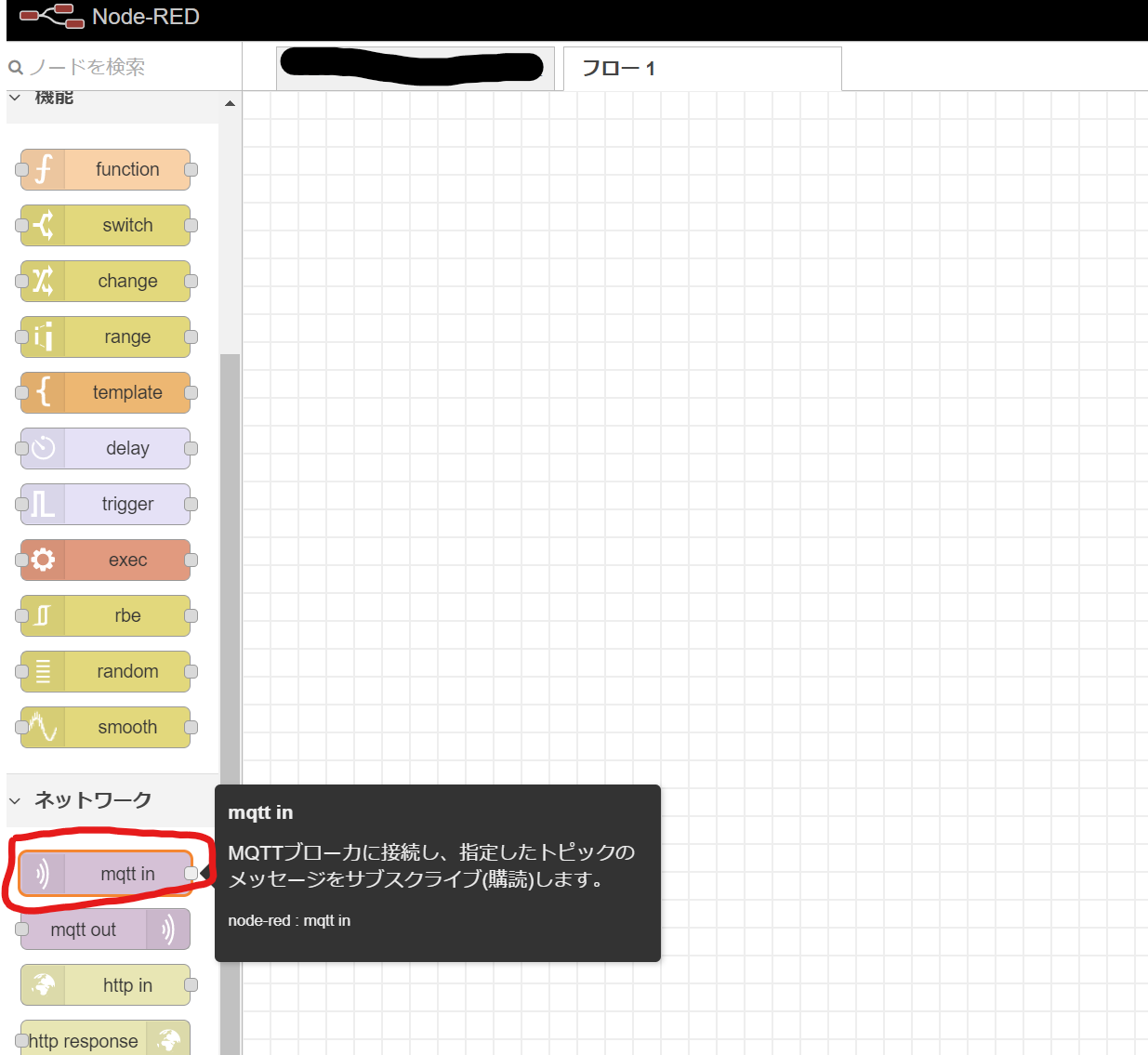
Task: Select the template node label
Action: click(x=127, y=392)
